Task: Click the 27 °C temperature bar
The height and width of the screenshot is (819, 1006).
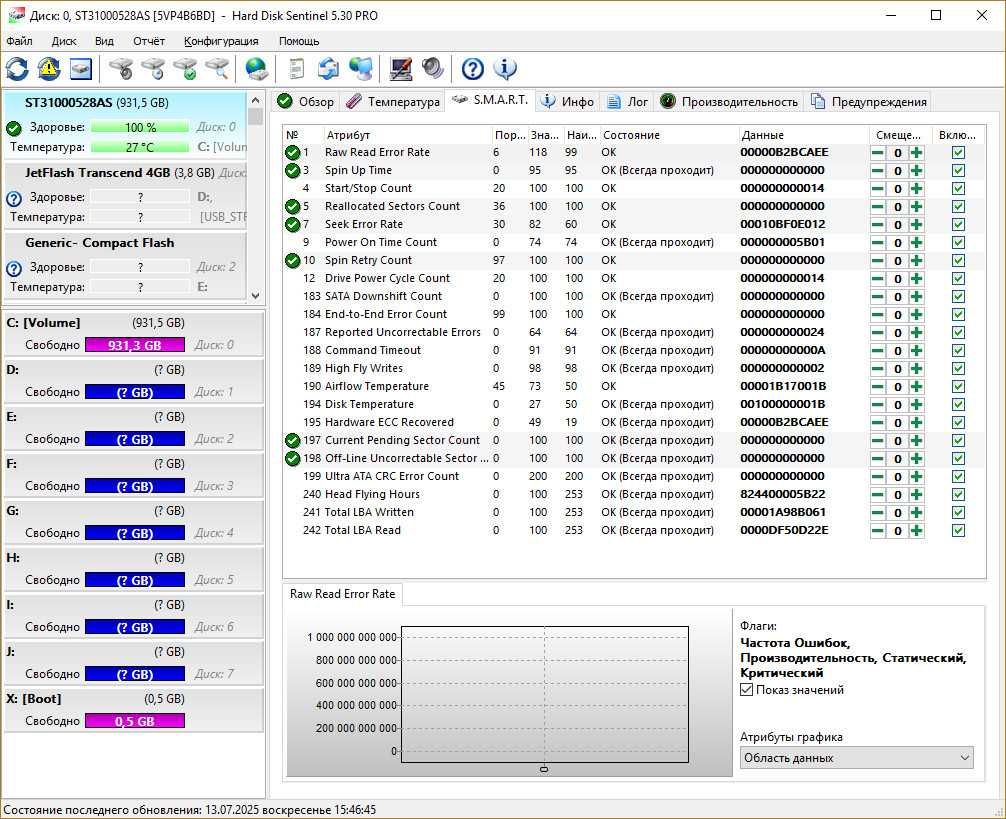Action: (x=140, y=148)
